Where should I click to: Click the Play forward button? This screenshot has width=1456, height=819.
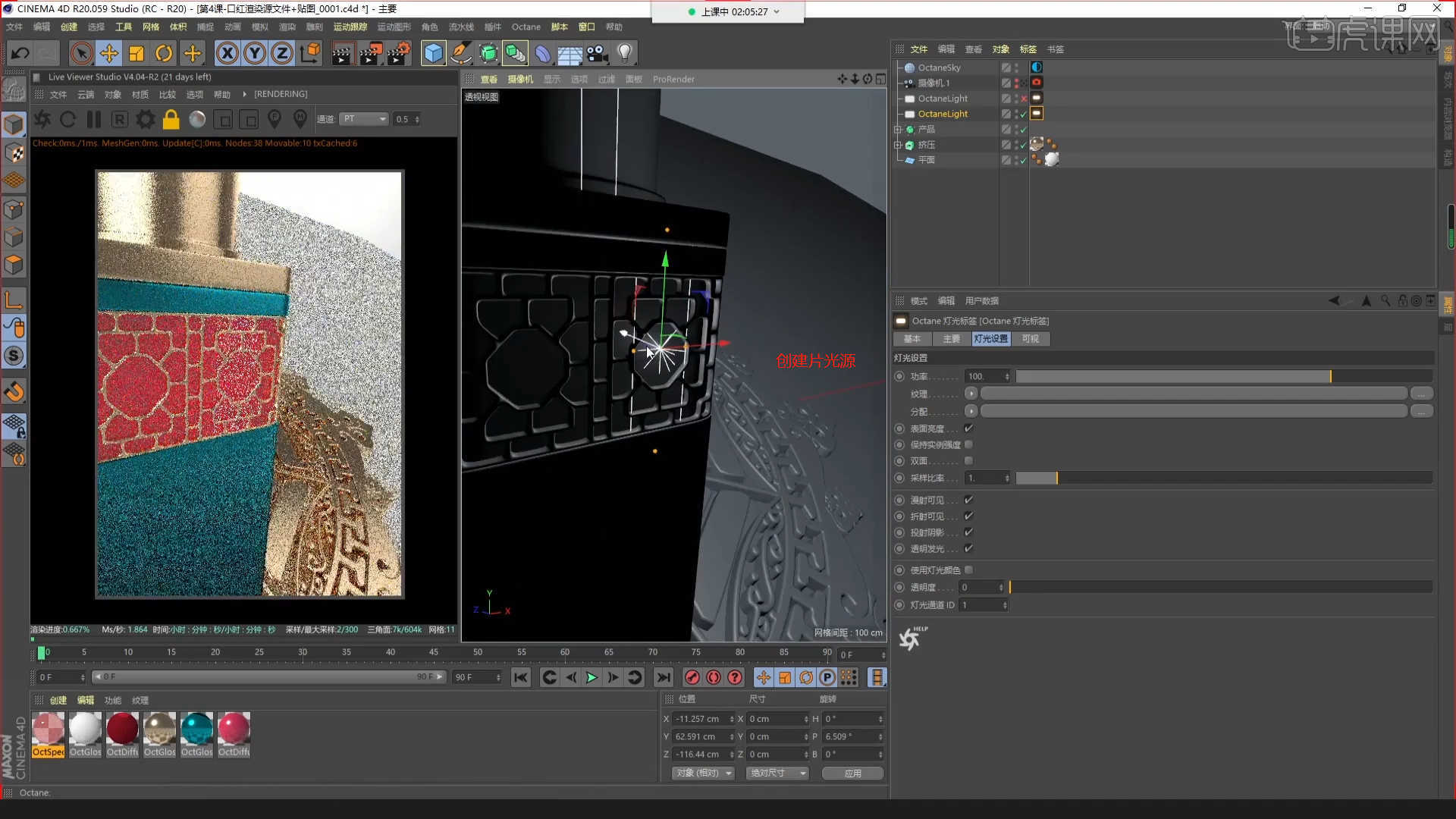pos(591,678)
